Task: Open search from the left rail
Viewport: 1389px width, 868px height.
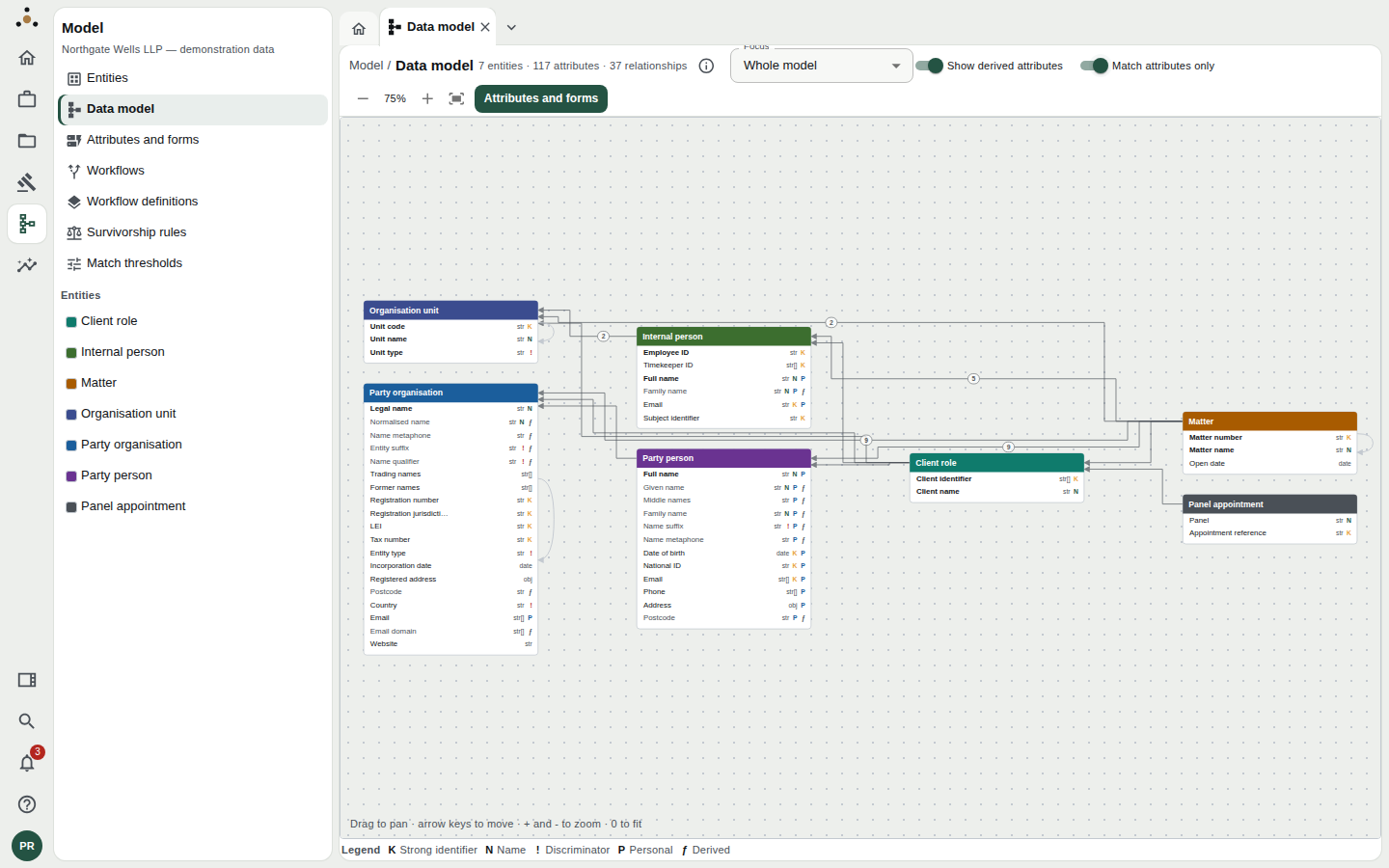Action: 27,721
